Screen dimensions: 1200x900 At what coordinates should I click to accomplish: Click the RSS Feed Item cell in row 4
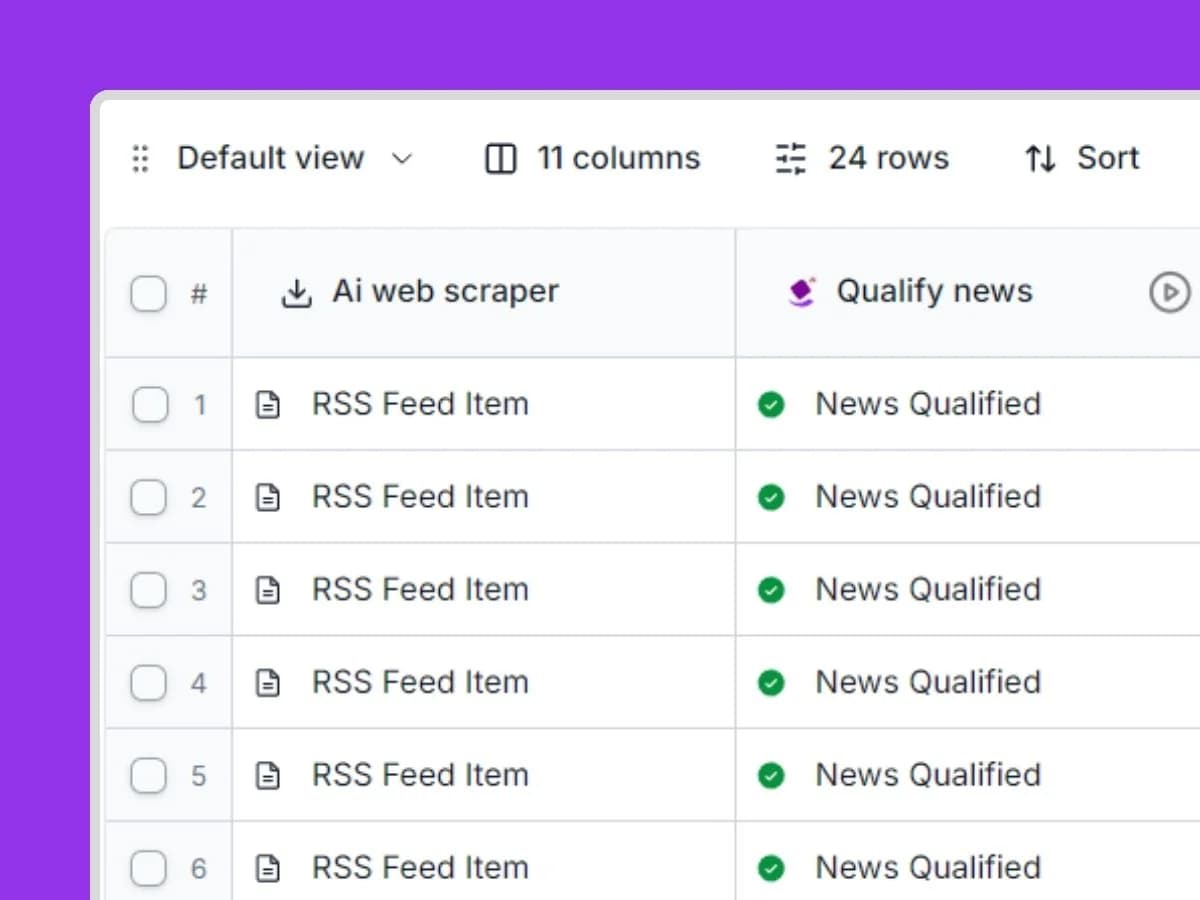(420, 682)
